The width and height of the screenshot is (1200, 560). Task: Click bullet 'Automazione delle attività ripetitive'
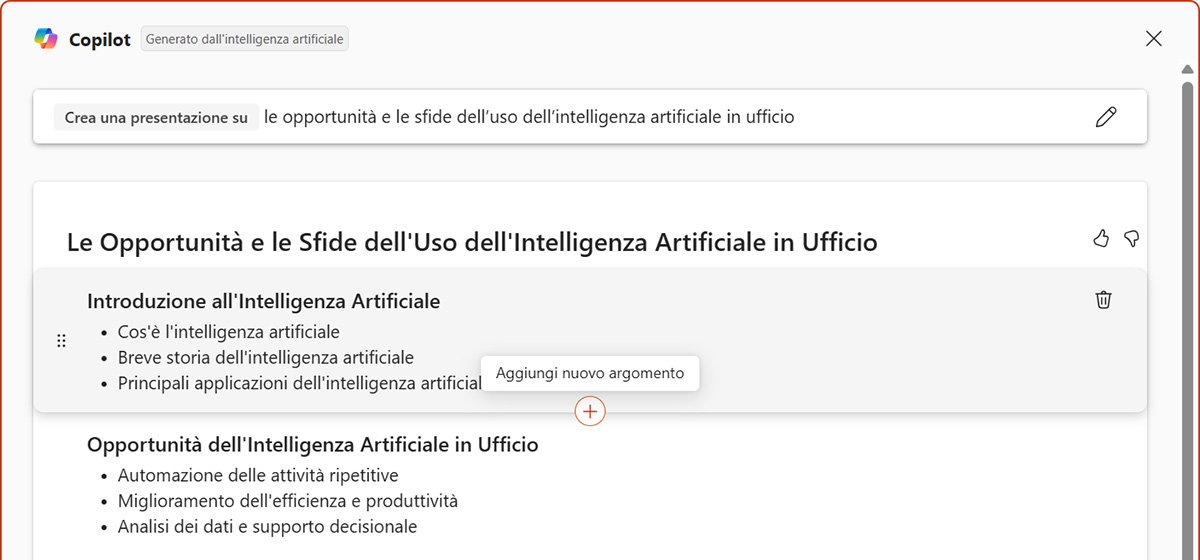coord(258,475)
